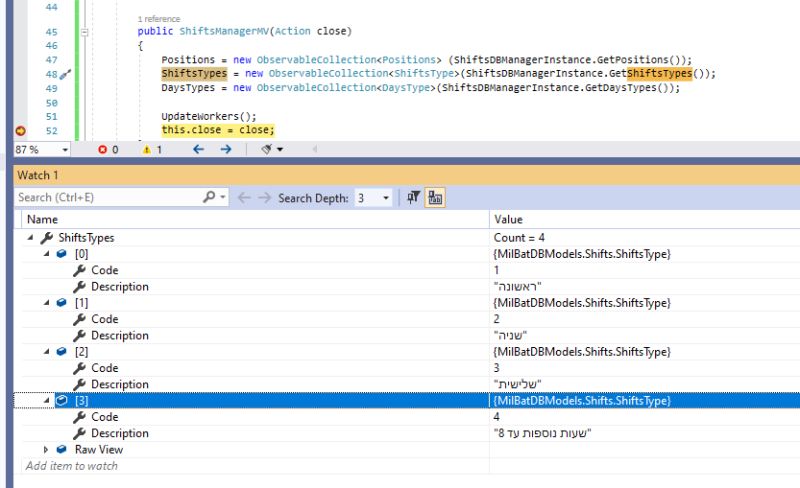Toggle the pinned properties filter icon
This screenshot has width=800, height=488.
click(x=413, y=197)
